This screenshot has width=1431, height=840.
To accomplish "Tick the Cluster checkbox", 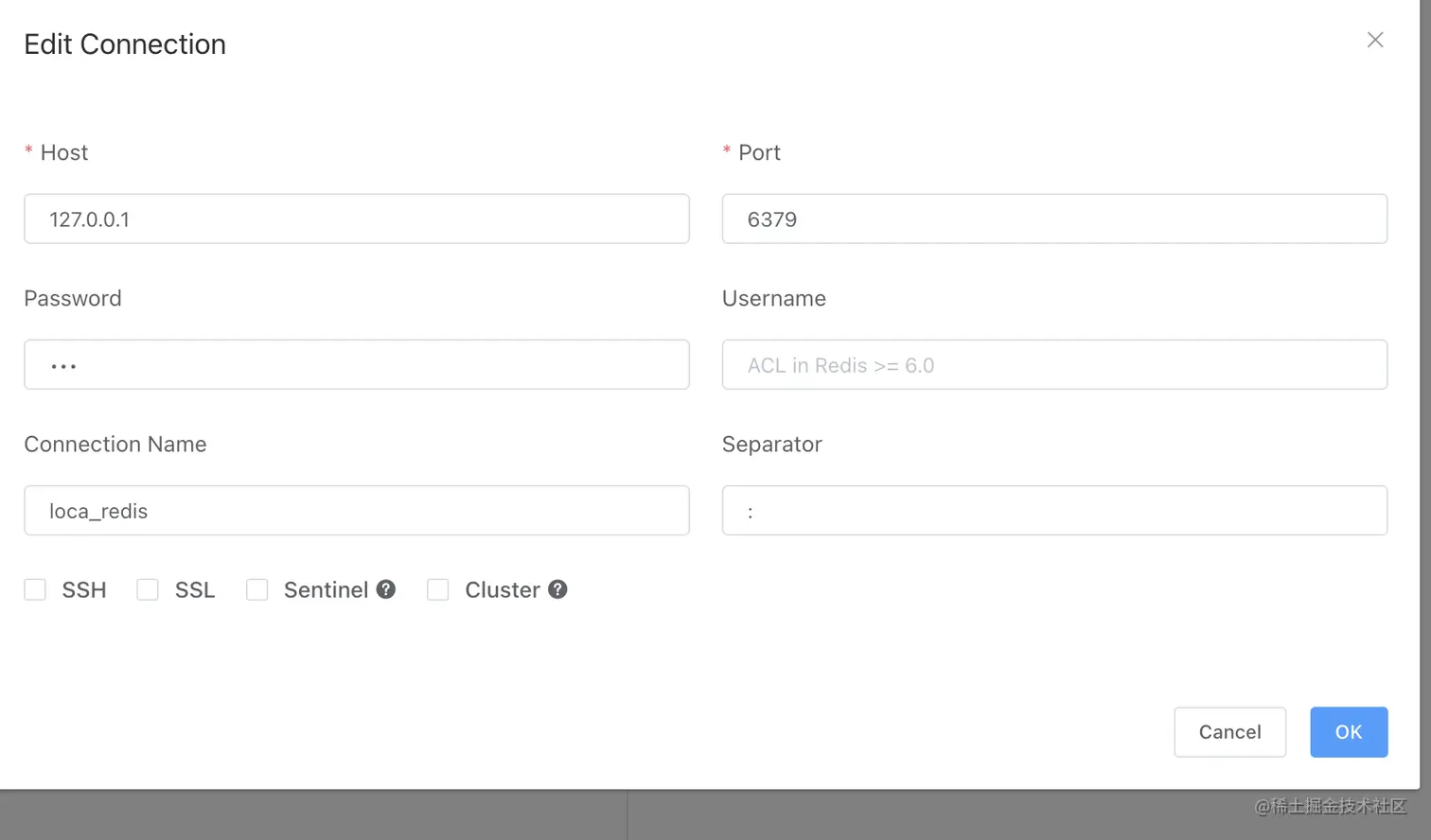I will [438, 589].
